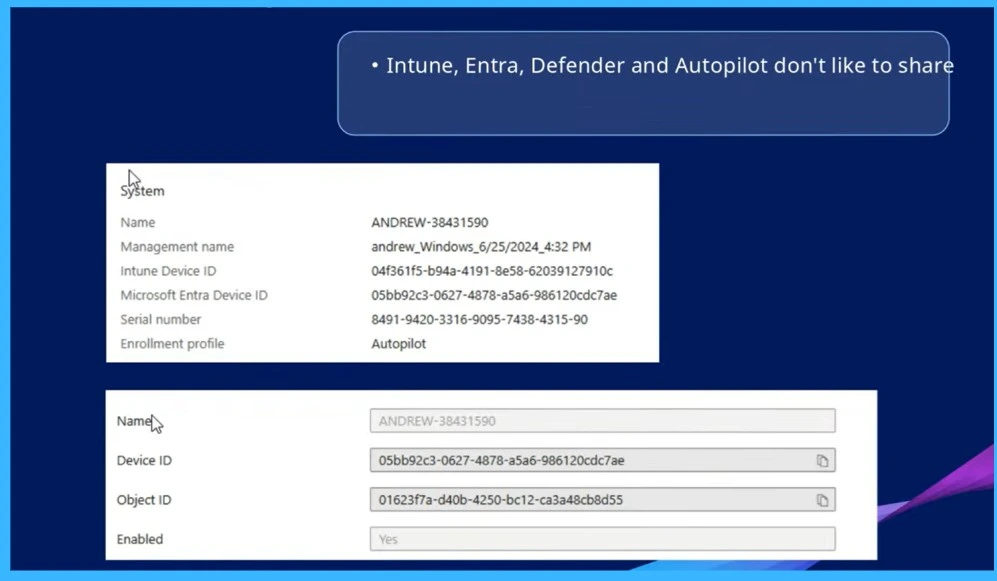Image resolution: width=997 pixels, height=581 pixels.
Task: Select the Enabled field showing Yes
Action: pos(600,539)
